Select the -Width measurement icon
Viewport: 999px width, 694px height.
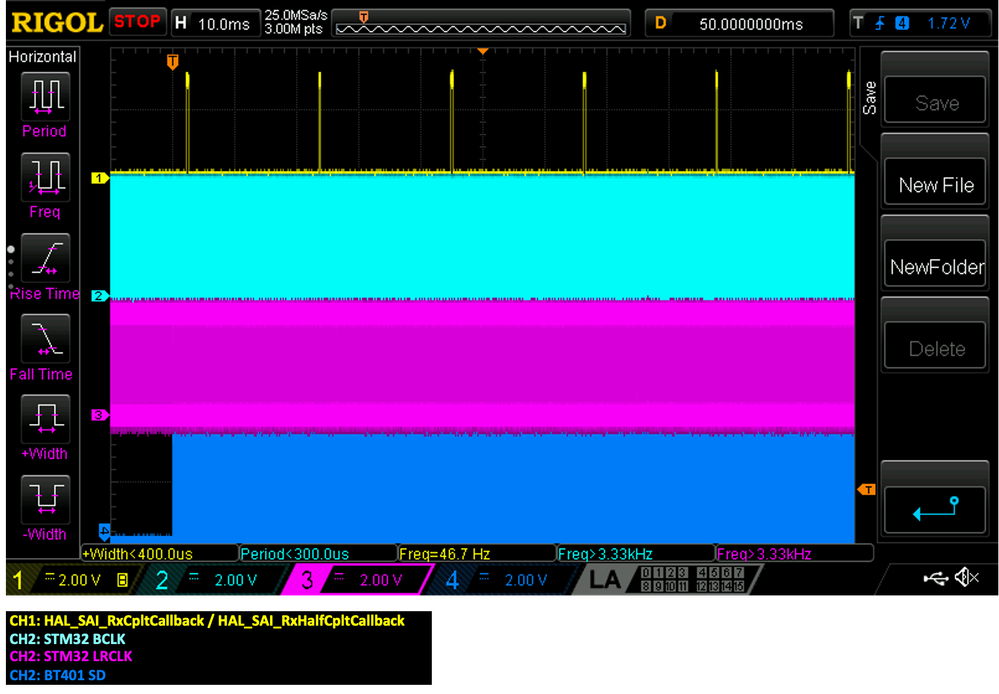coord(45,500)
